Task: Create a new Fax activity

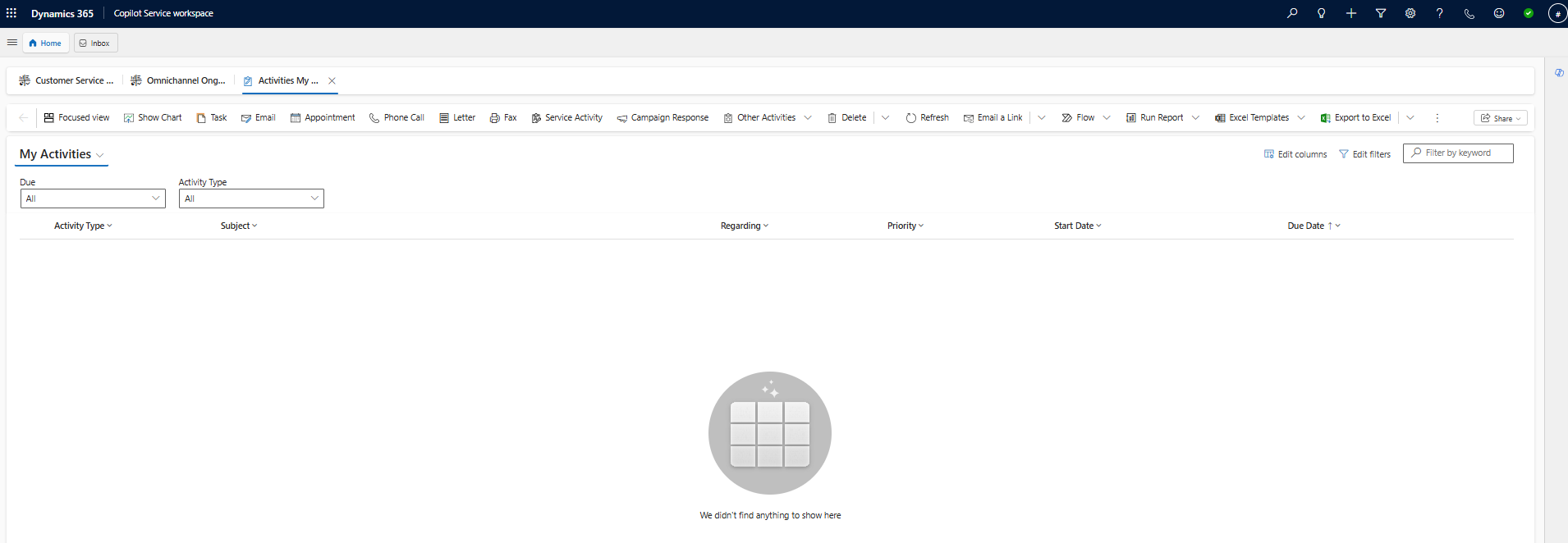Action: [x=503, y=118]
